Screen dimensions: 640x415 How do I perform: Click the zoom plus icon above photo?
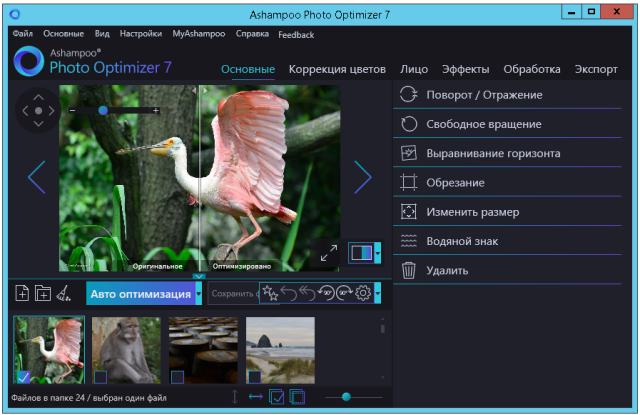(156, 110)
